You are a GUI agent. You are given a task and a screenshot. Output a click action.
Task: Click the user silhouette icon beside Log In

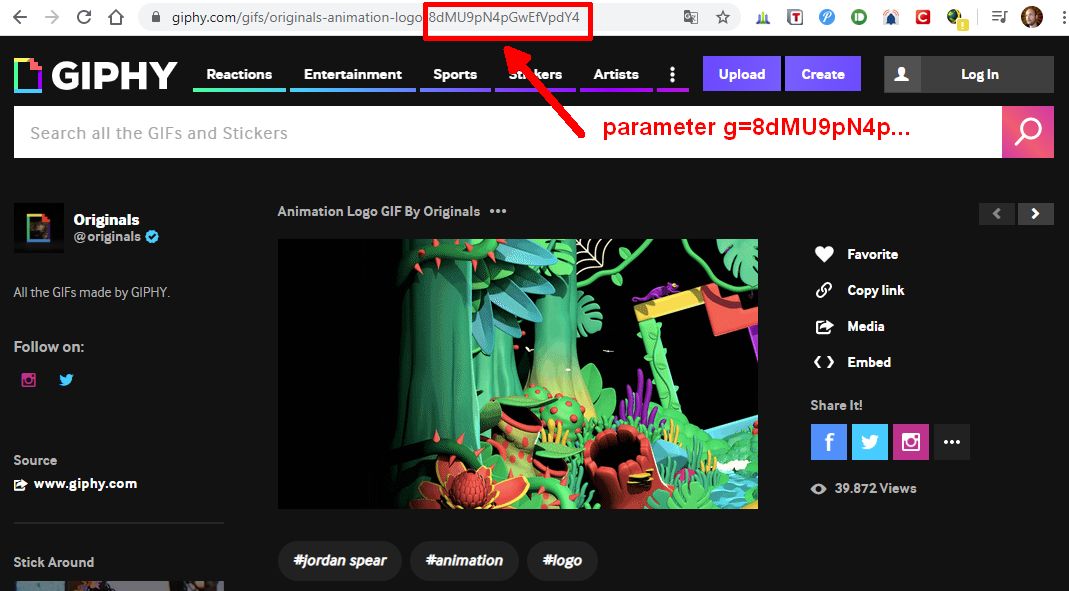(902, 74)
